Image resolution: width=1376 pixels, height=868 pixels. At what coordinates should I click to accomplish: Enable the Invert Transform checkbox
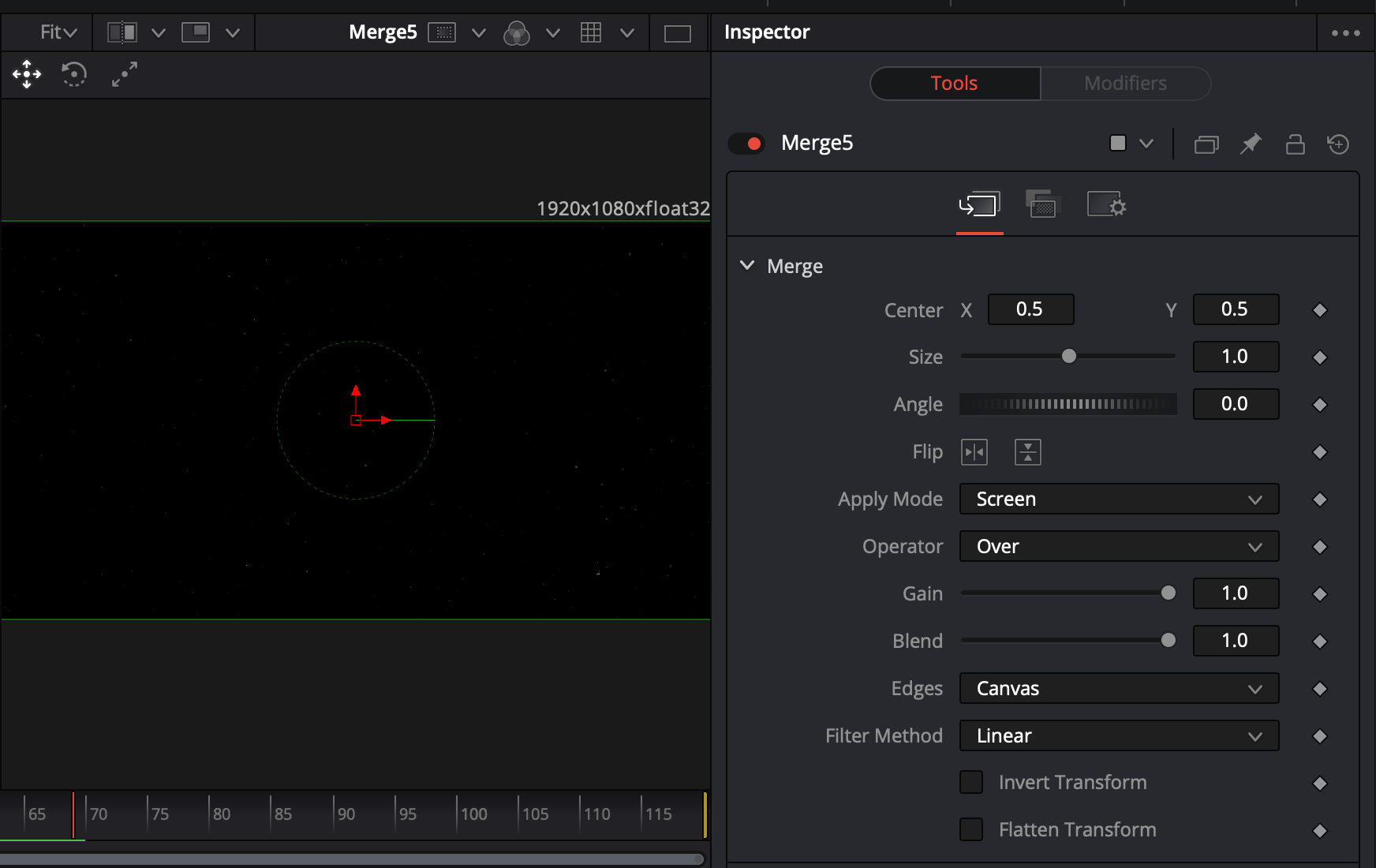[971, 782]
